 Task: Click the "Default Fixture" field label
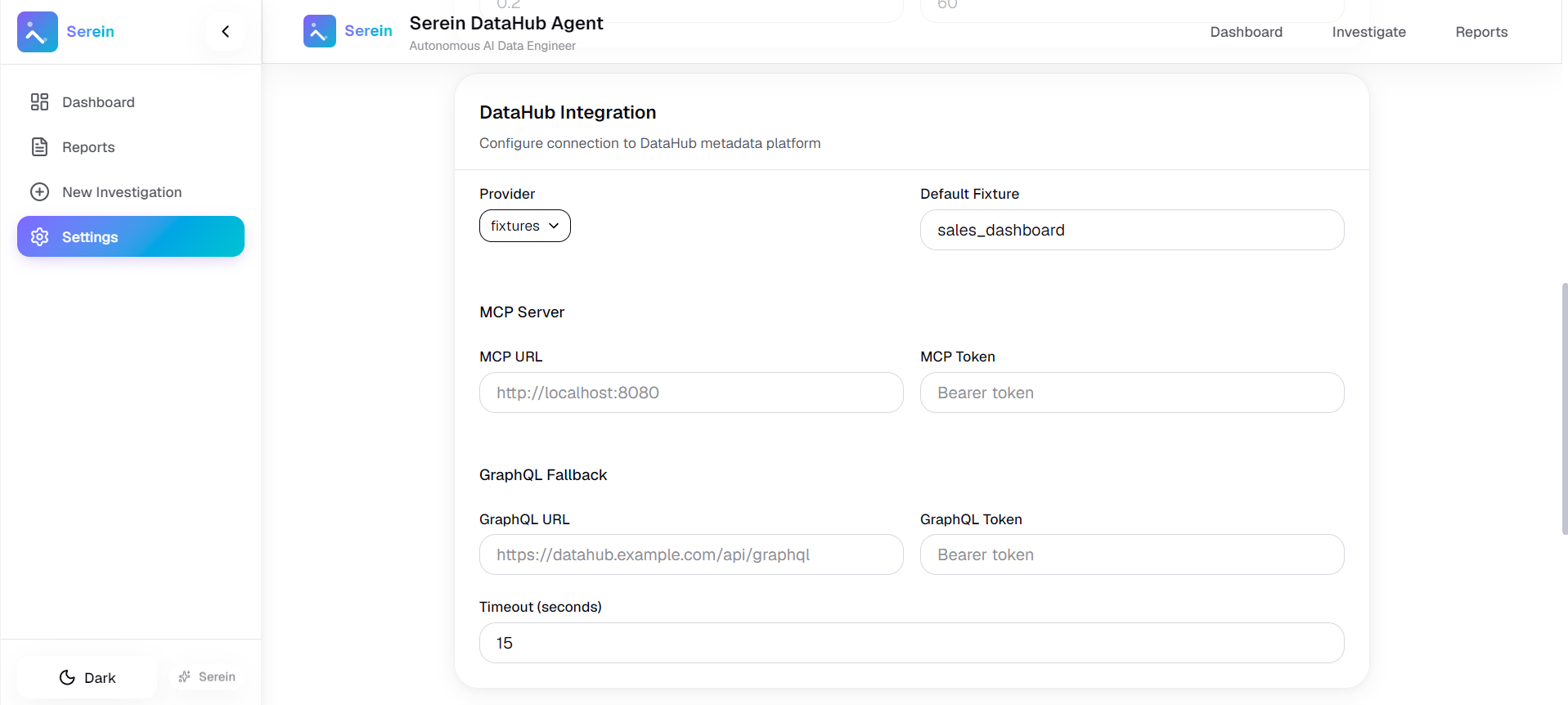click(969, 194)
